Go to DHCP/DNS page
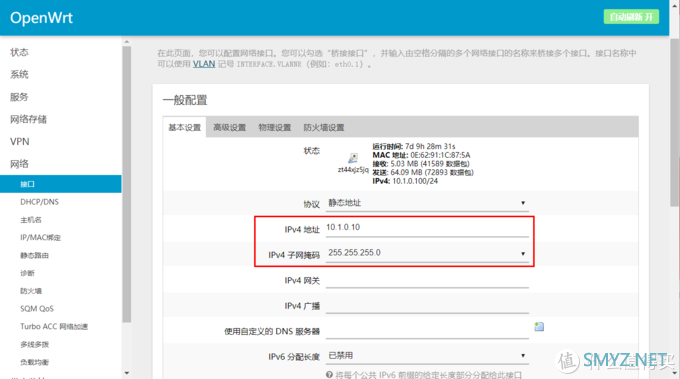 (39, 202)
